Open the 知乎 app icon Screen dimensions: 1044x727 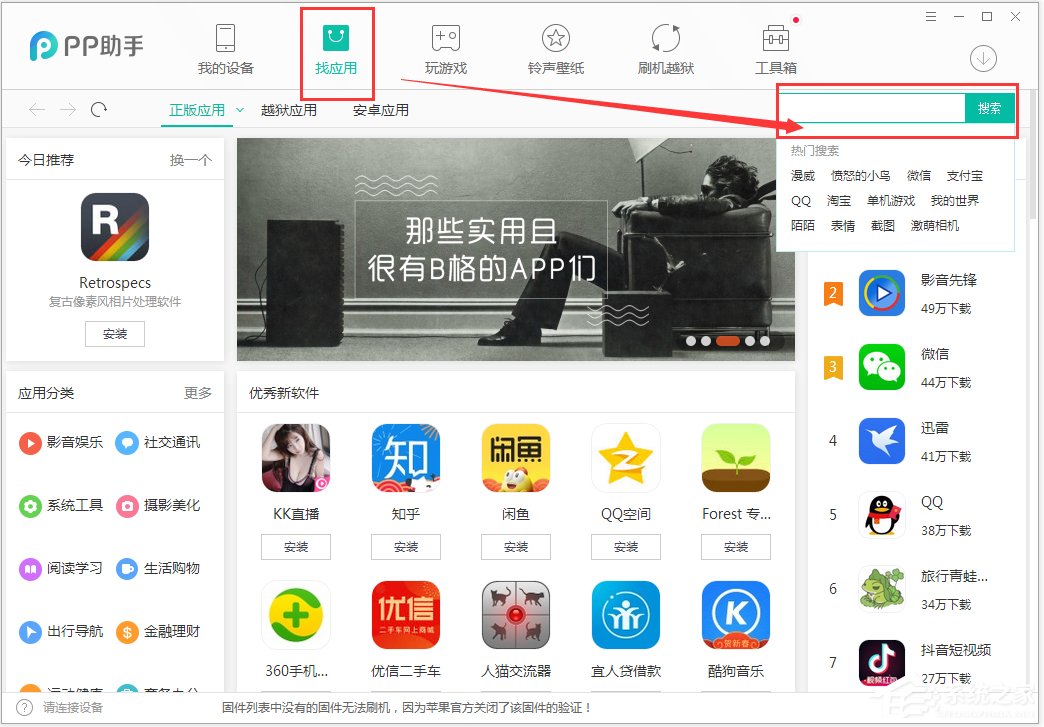pyautogui.click(x=405, y=458)
